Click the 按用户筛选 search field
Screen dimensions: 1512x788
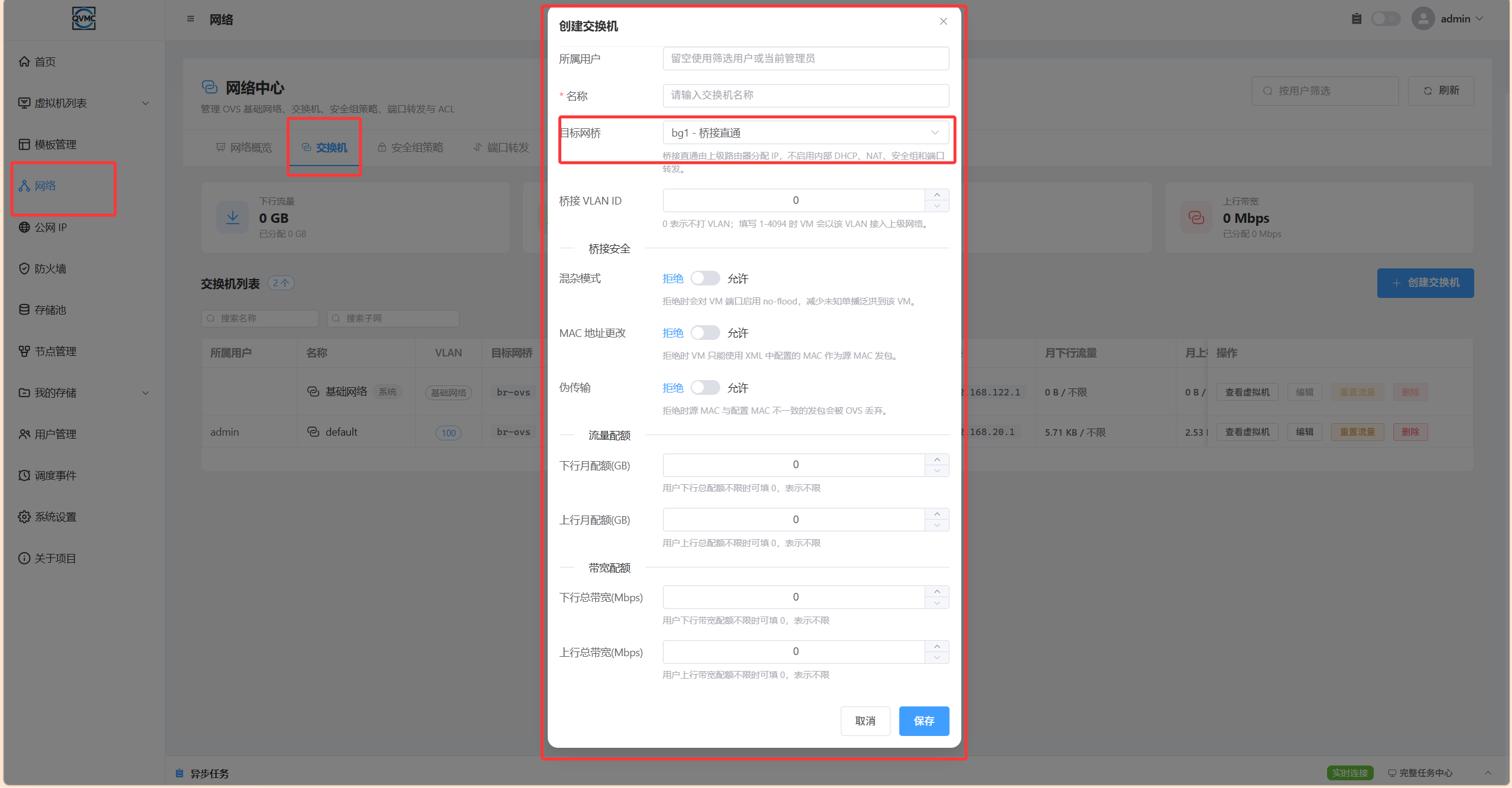(x=1325, y=90)
